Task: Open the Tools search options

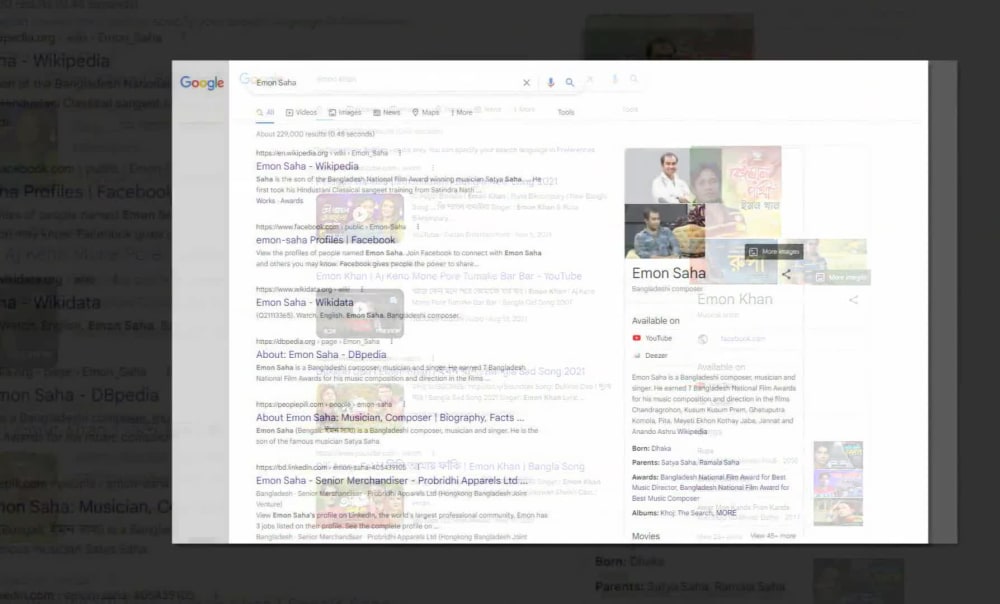Action: pos(566,112)
